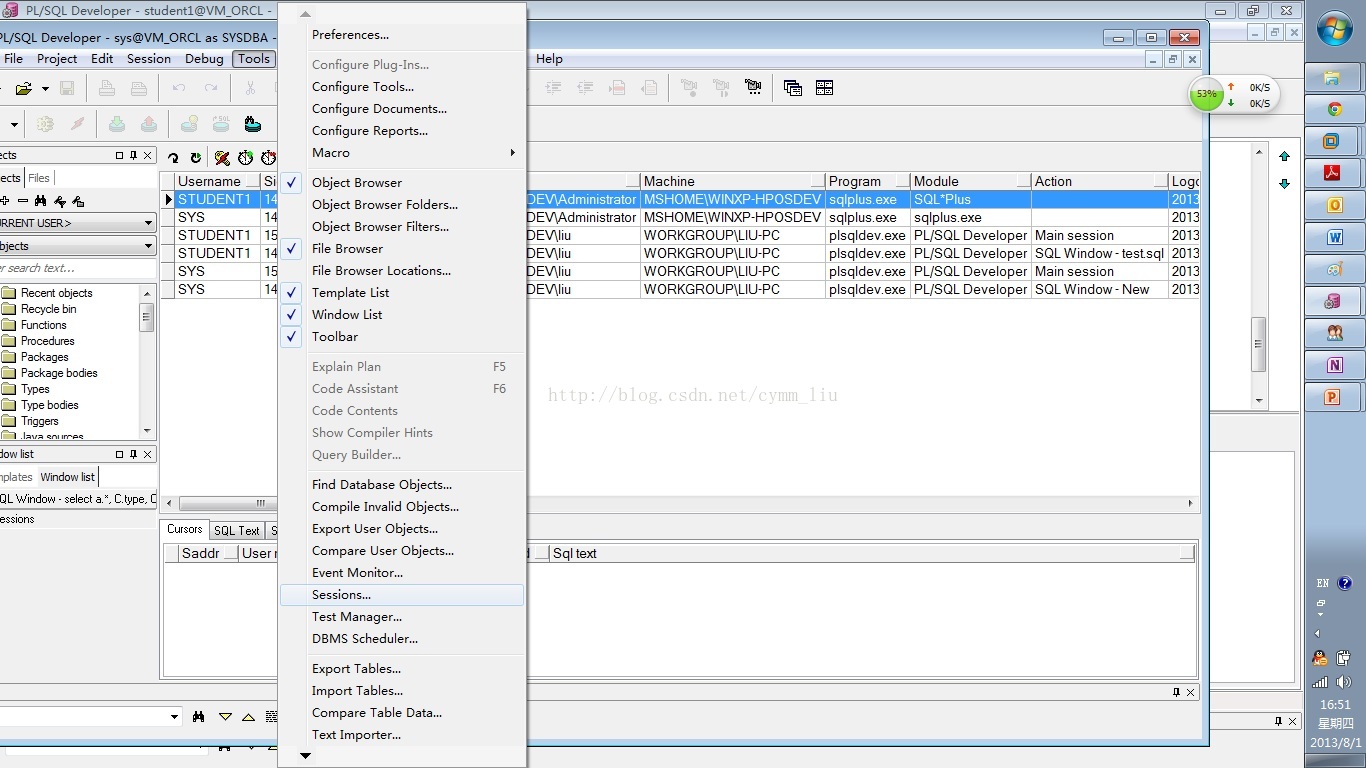The width and height of the screenshot is (1366, 768).
Task: Click the Kill session icon
Action: [222, 158]
